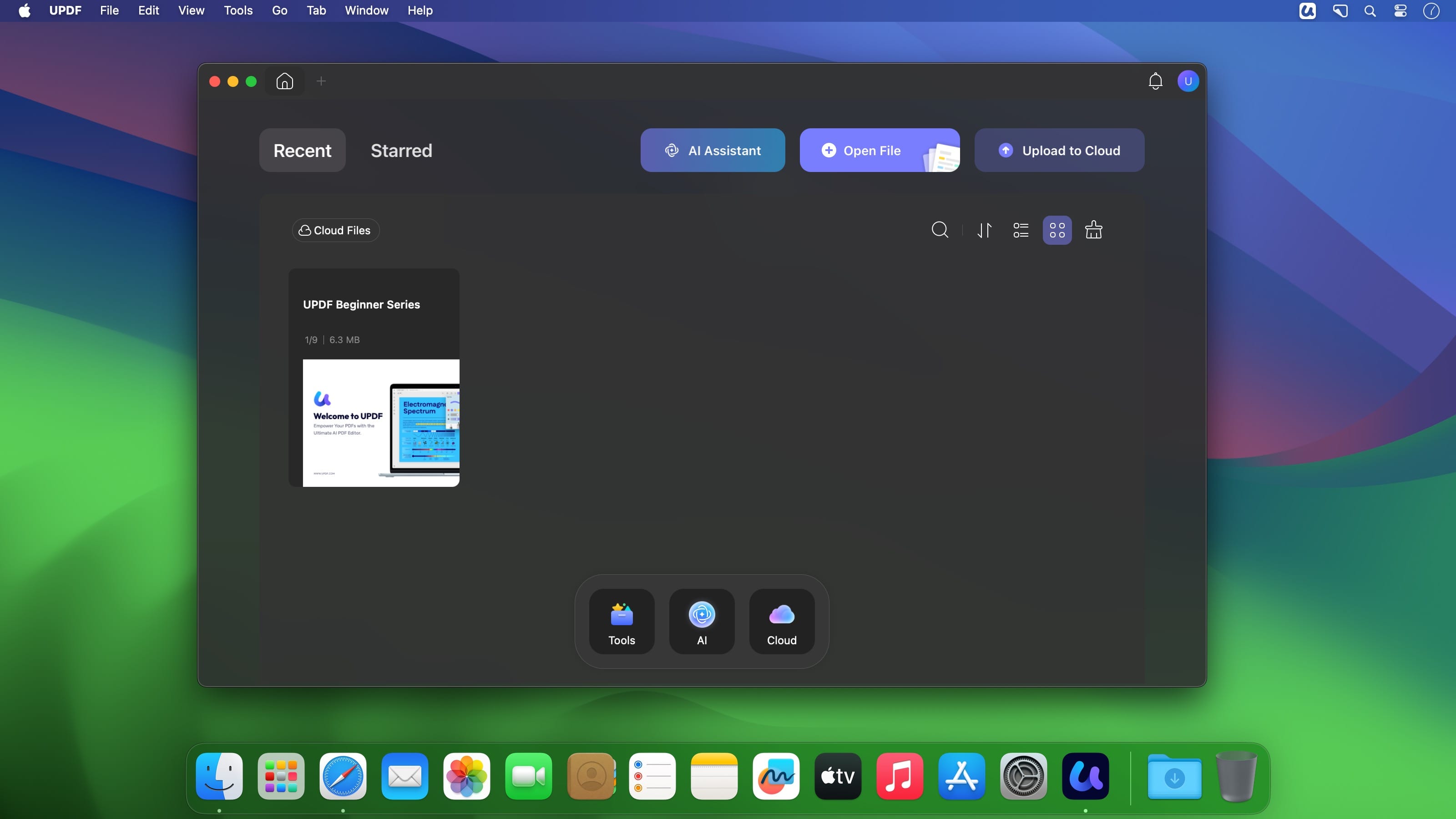The image size is (1456, 819).
Task: Switch to list view
Action: 1020,230
